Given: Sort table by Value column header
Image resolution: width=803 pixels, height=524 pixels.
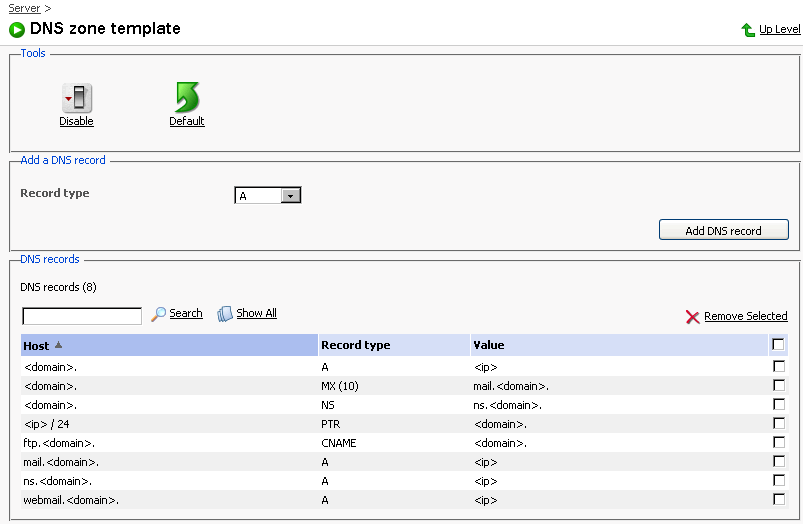Looking at the screenshot, I should click(x=489, y=345).
